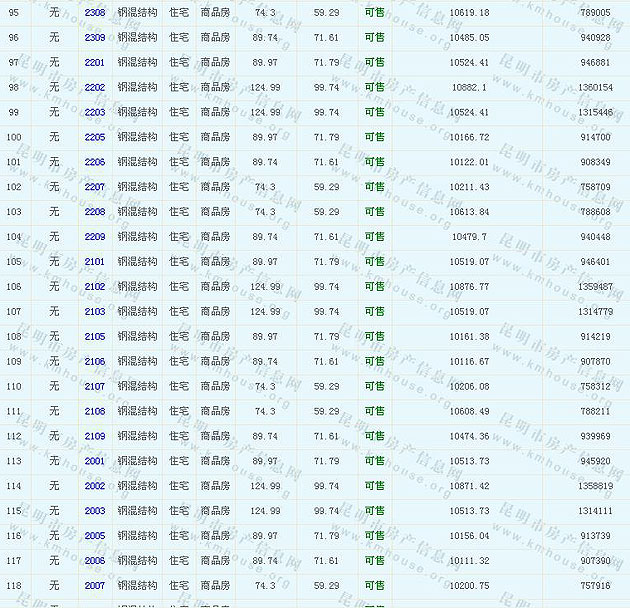Click 可售 status in row 110
This screenshot has height=608, width=630.
[x=374, y=386]
